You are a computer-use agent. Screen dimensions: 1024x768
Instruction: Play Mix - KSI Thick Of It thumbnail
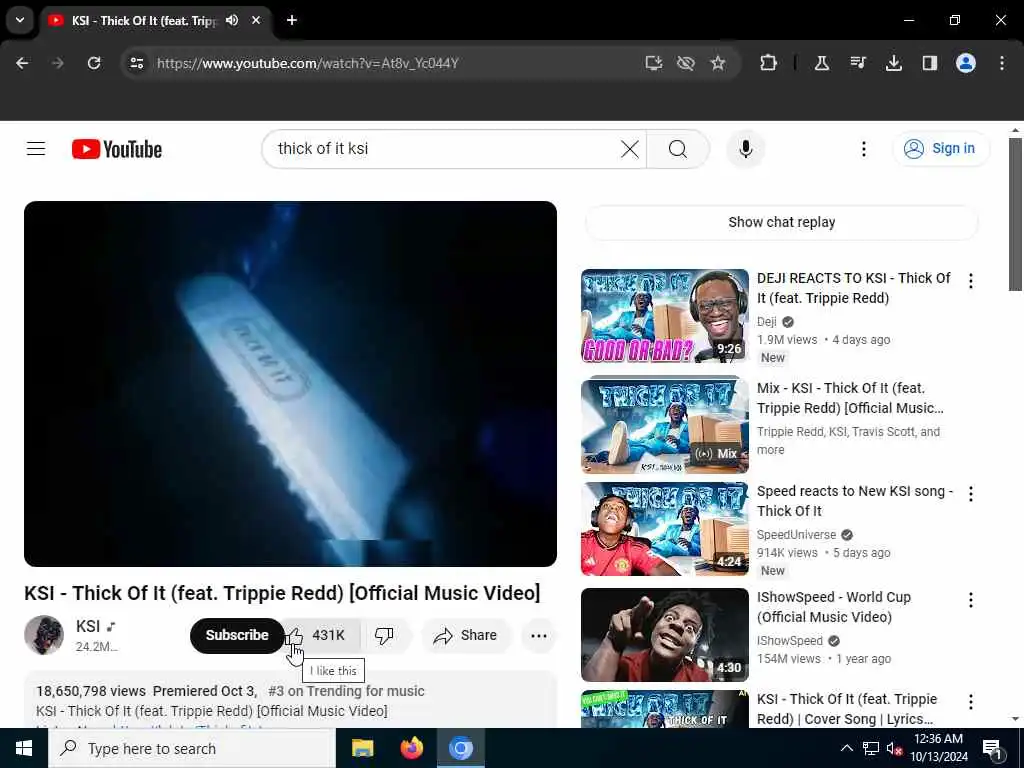click(x=665, y=425)
